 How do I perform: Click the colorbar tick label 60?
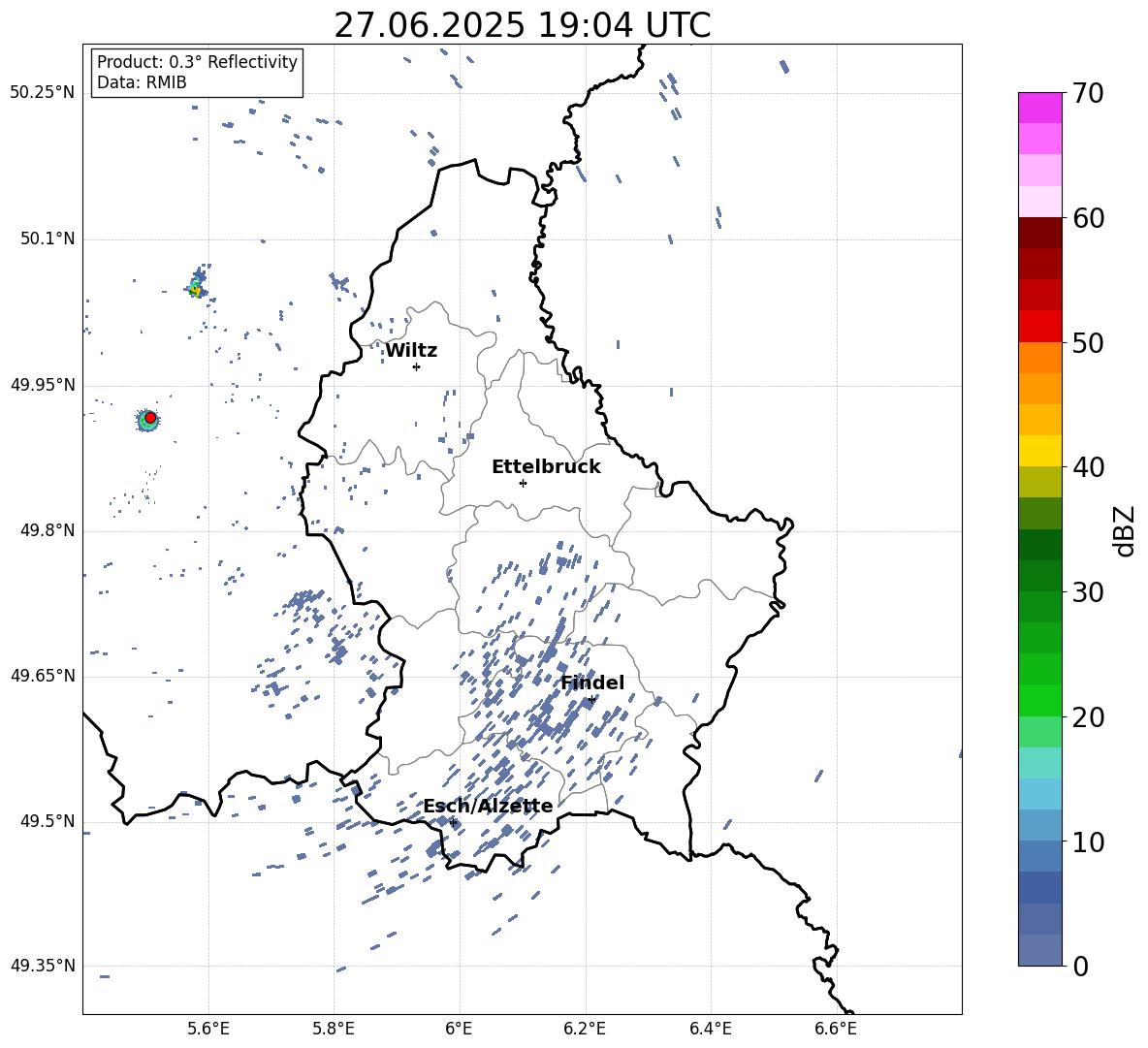(1088, 218)
